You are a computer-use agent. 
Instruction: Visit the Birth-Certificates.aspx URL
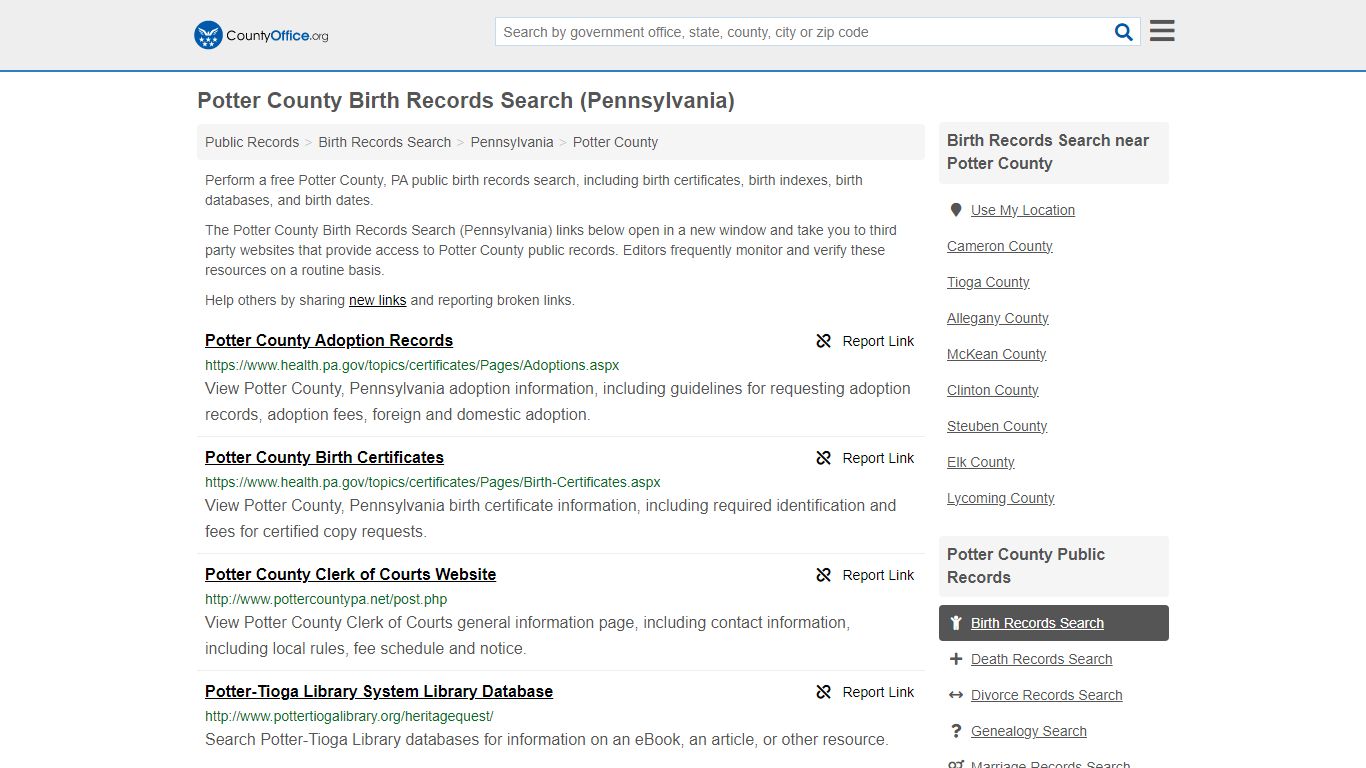click(x=433, y=482)
